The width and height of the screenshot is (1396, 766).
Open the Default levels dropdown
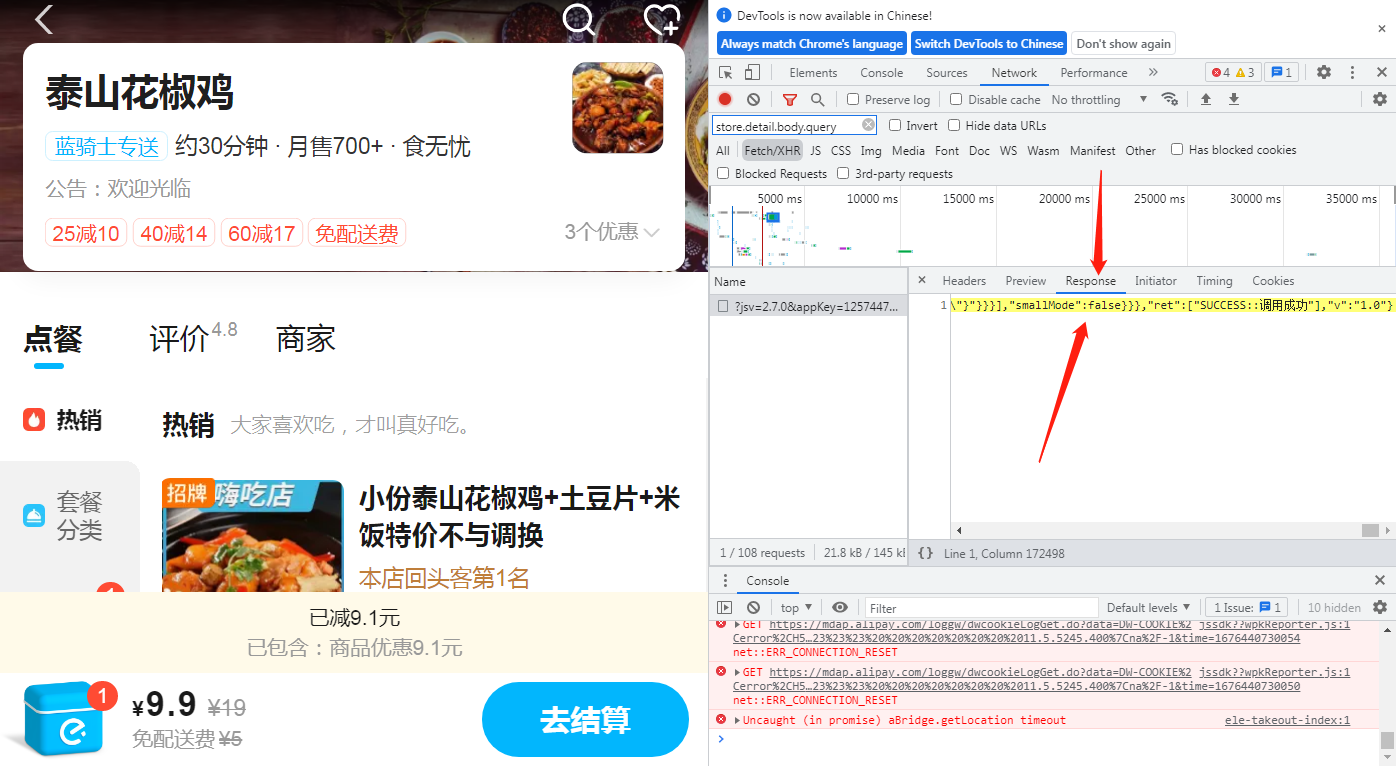[1148, 607]
